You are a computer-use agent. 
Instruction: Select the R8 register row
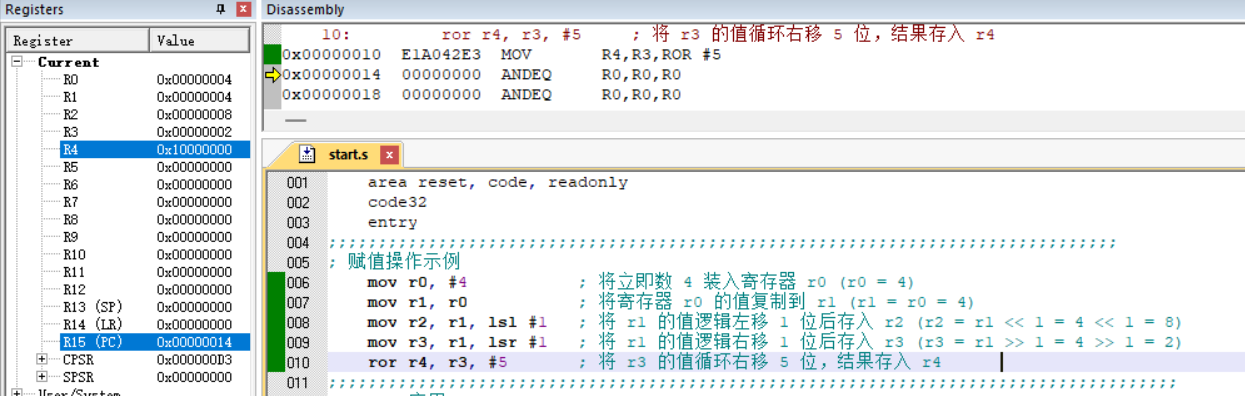pyautogui.click(x=128, y=219)
